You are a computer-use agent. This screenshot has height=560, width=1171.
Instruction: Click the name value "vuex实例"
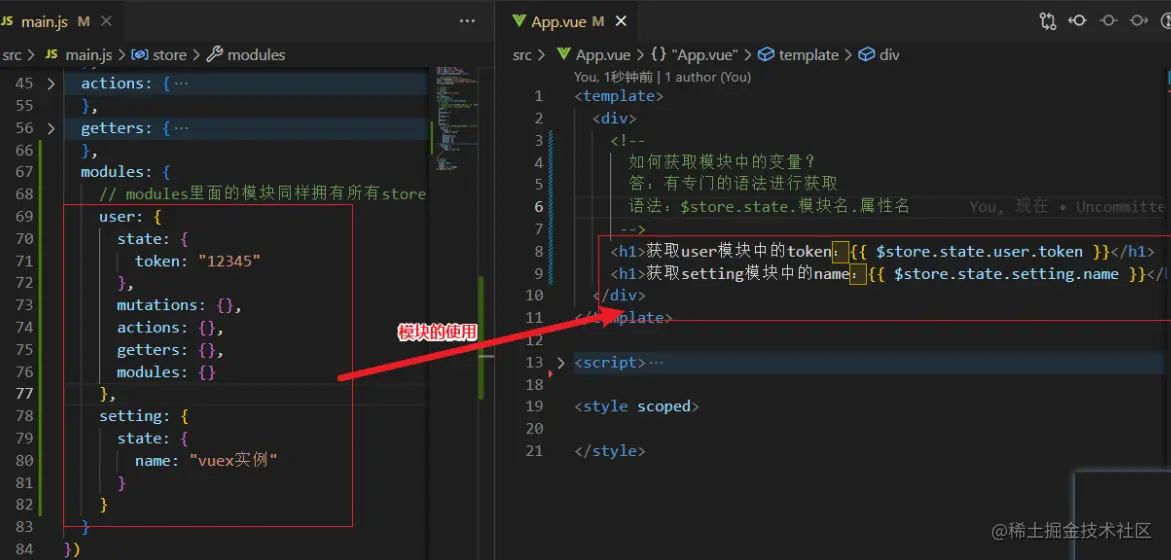click(x=233, y=461)
